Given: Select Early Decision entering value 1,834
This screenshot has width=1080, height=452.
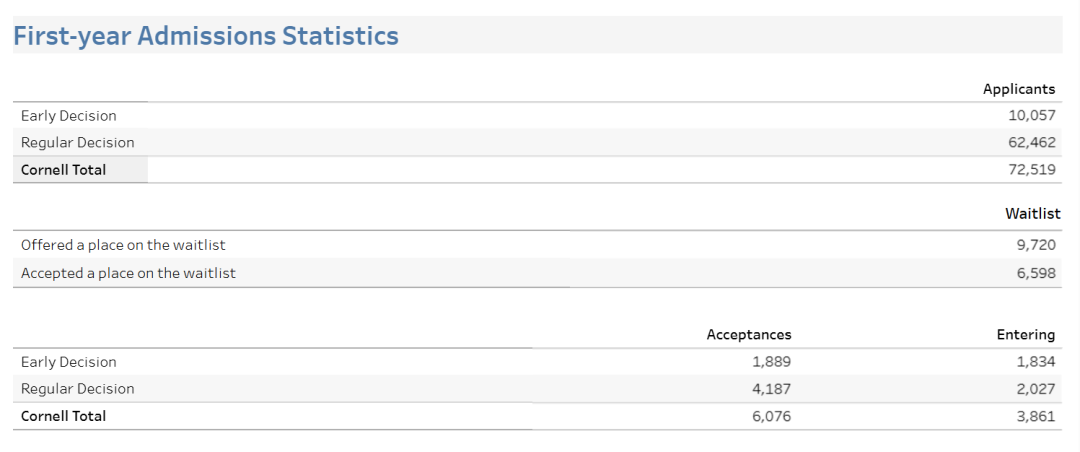Looking at the screenshot, I should click(x=1035, y=362).
